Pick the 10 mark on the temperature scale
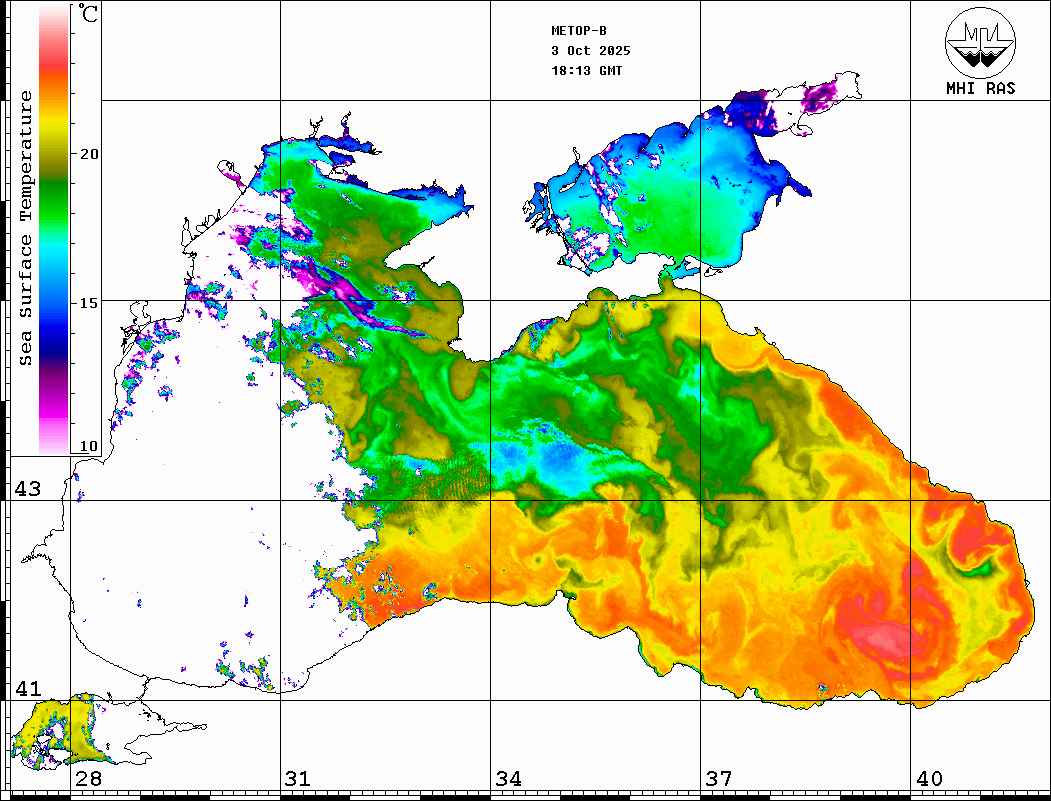Image resolution: width=1051 pixels, height=801 pixels. (90, 446)
